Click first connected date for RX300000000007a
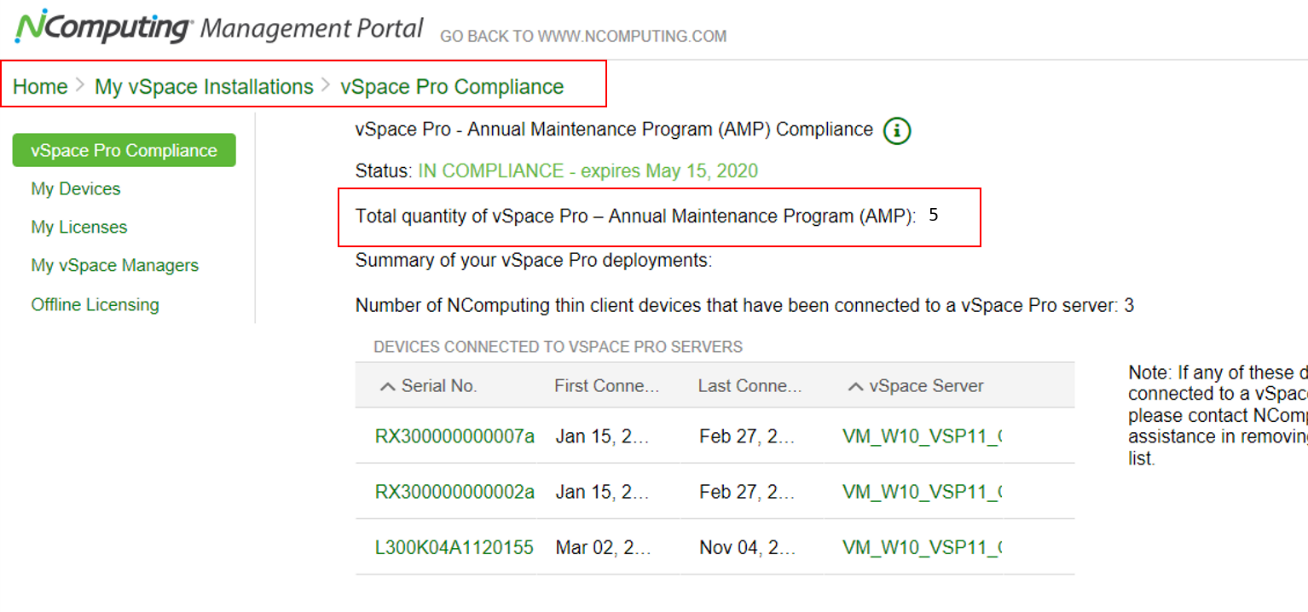Screen dimensions: 1308x612 603,436
